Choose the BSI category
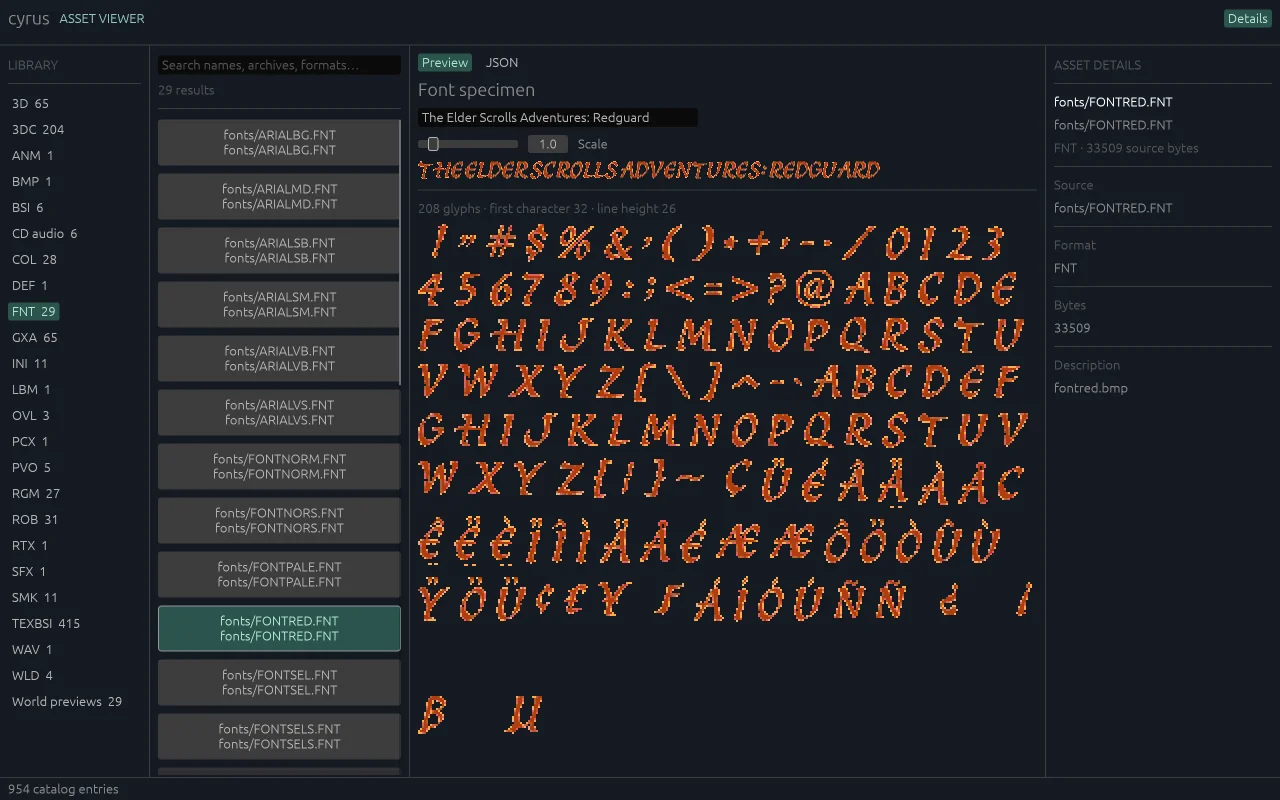 (28, 207)
